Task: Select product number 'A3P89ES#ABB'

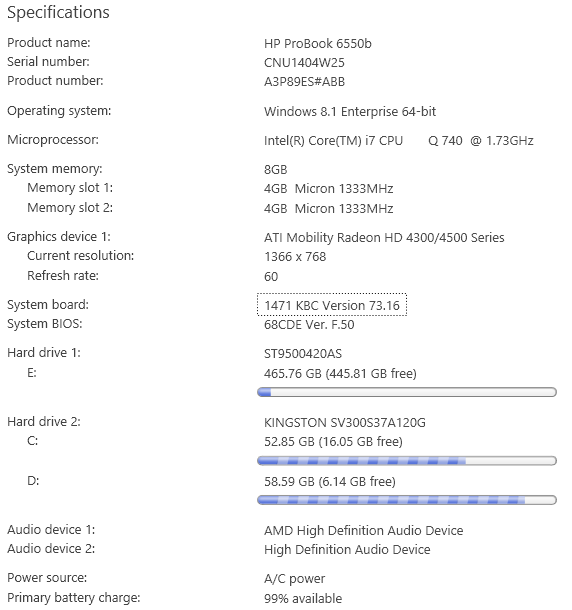Action: [304, 82]
